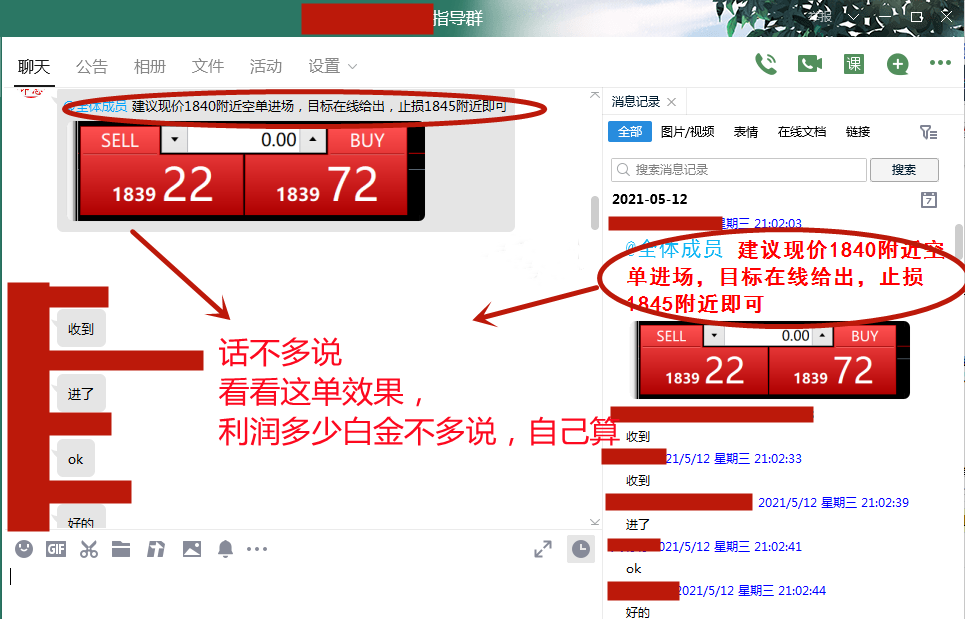Open the 相册 tab
The image size is (965, 619).
[150, 66]
